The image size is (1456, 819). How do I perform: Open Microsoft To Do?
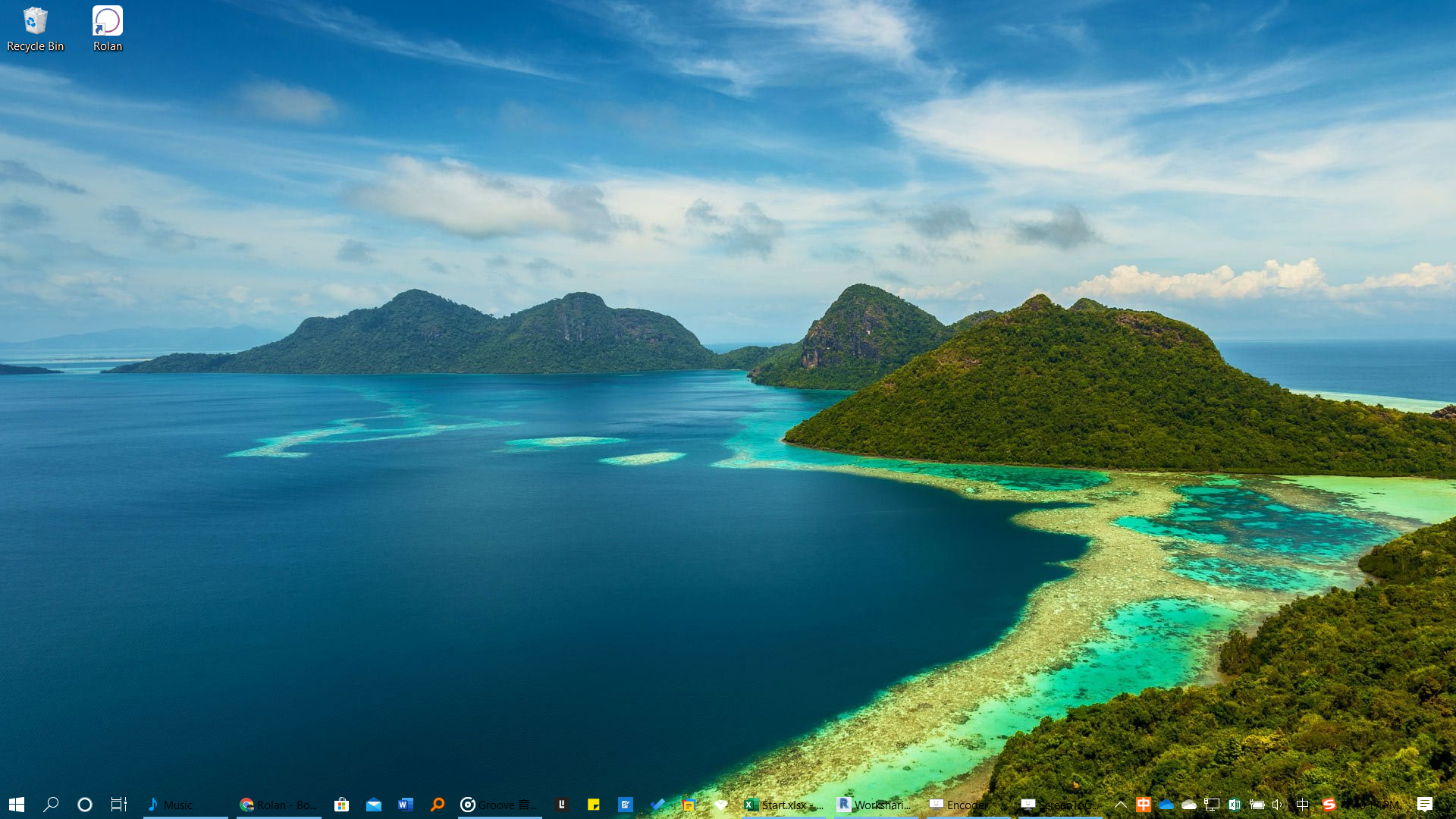[657, 805]
